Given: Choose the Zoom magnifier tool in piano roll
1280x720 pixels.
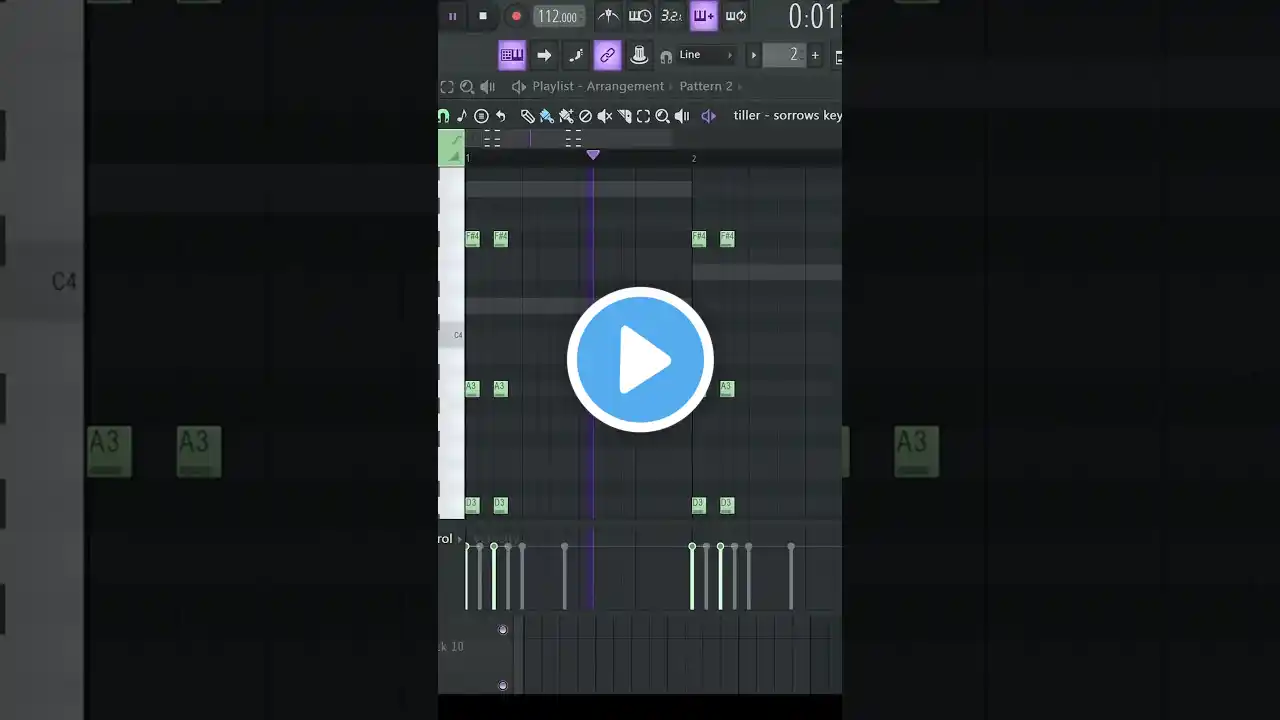Looking at the screenshot, I should pos(662,116).
